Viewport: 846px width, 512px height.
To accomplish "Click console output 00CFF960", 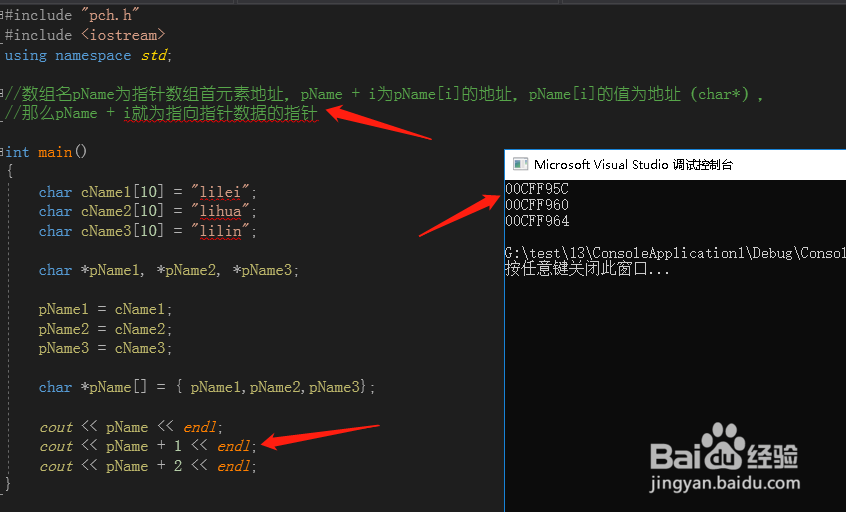I will 537,205.
